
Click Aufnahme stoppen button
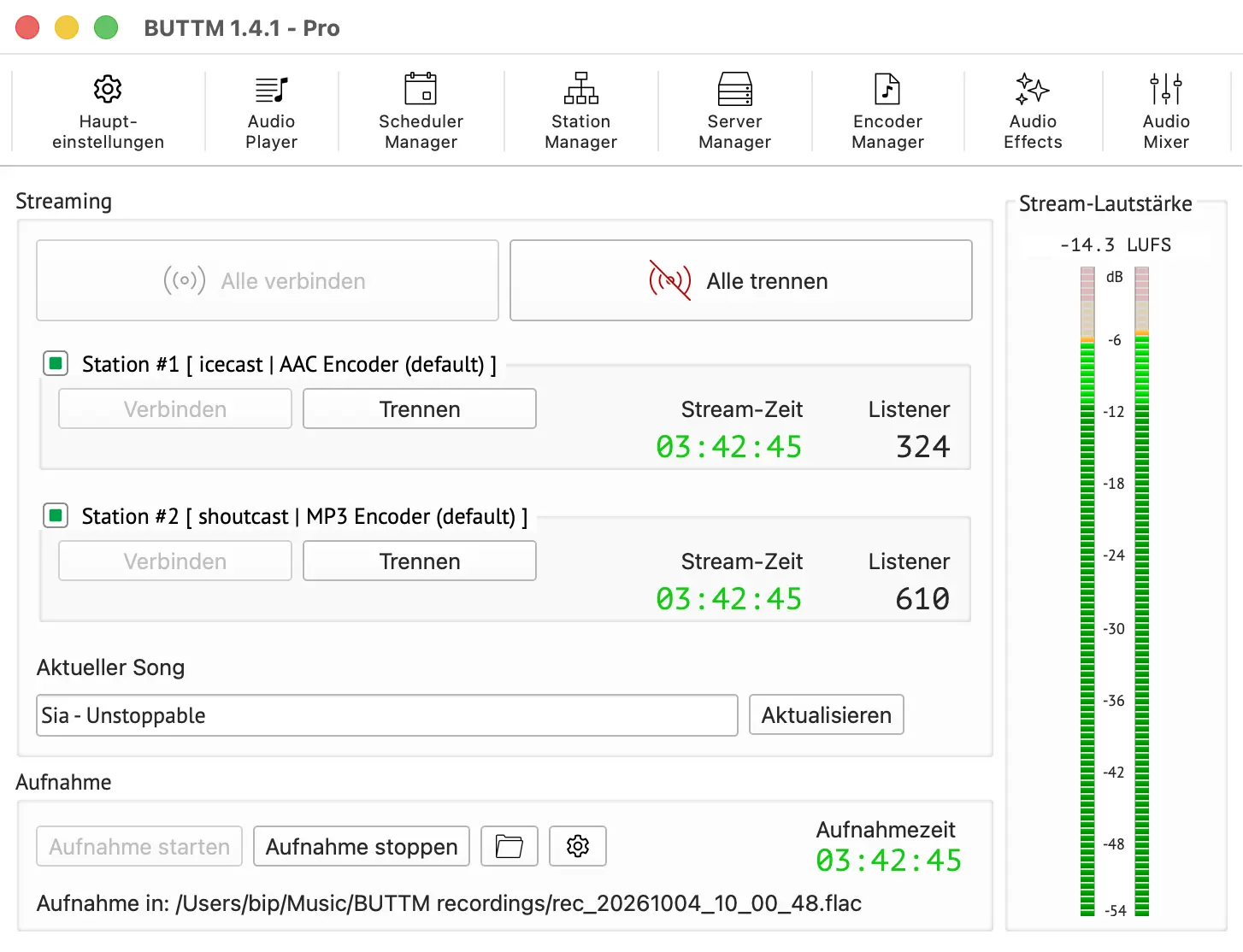[x=362, y=846]
